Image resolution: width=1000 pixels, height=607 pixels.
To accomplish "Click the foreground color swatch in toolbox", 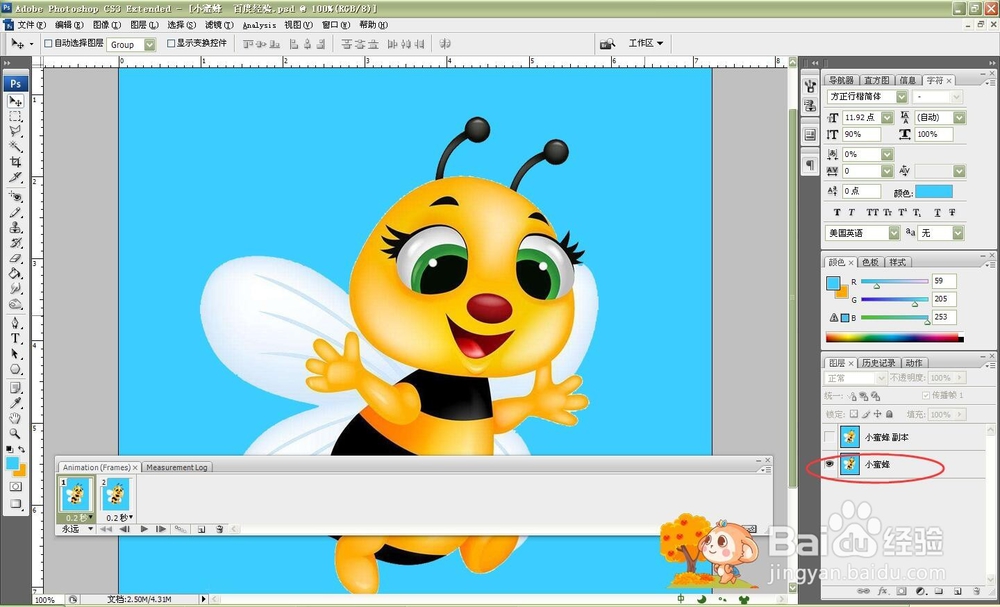I will tap(12, 464).
